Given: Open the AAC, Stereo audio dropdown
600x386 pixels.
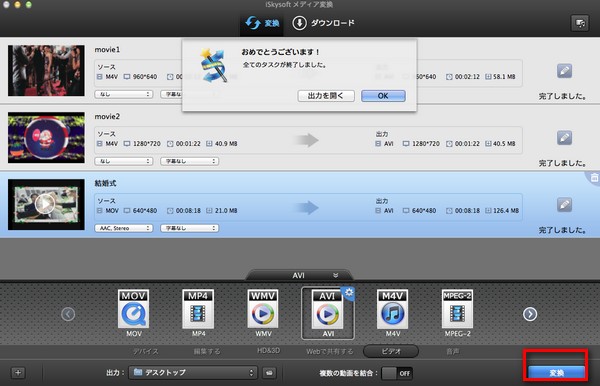Looking at the screenshot, I should point(124,228).
